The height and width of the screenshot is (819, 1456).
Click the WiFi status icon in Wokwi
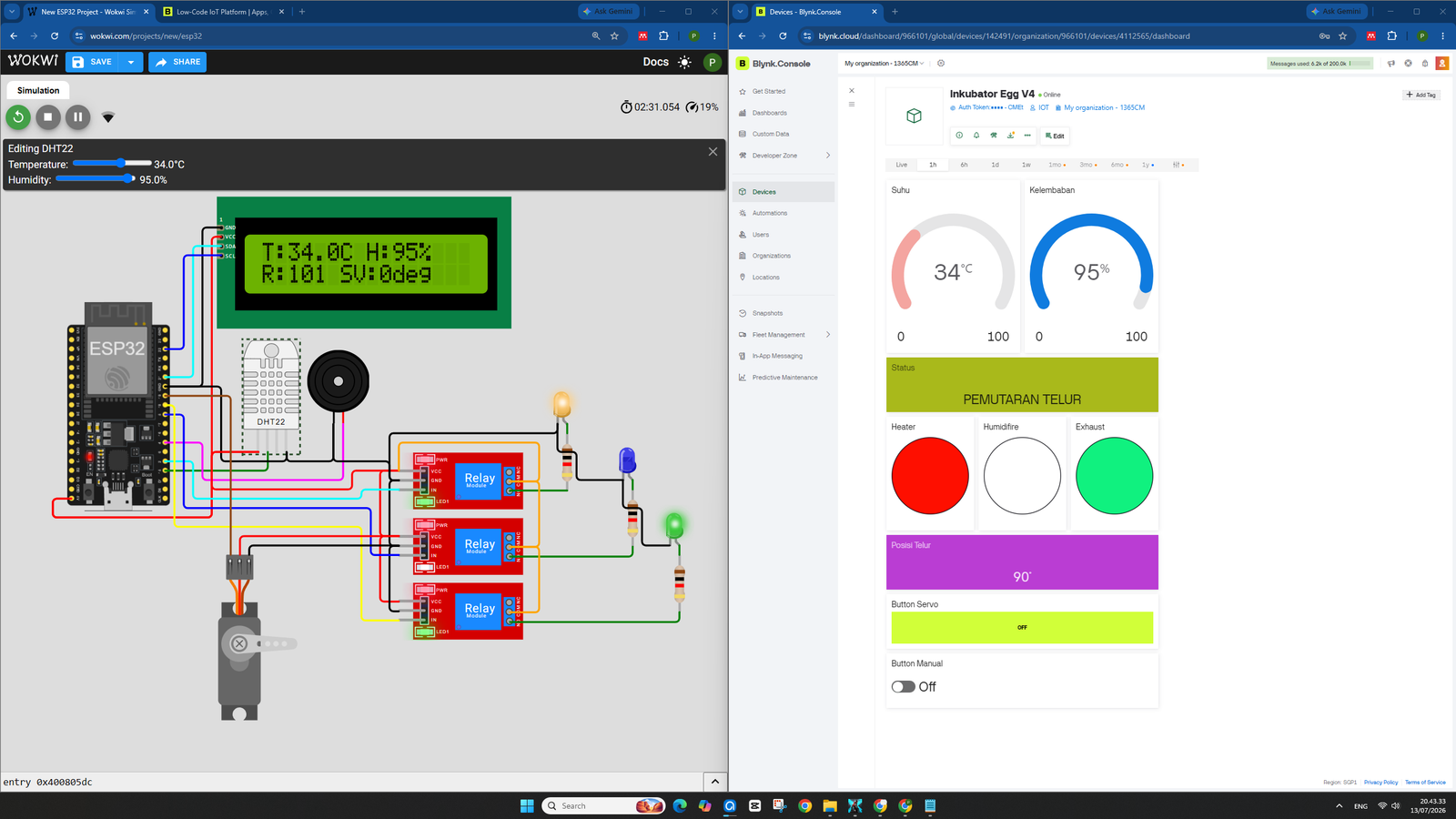[x=108, y=117]
